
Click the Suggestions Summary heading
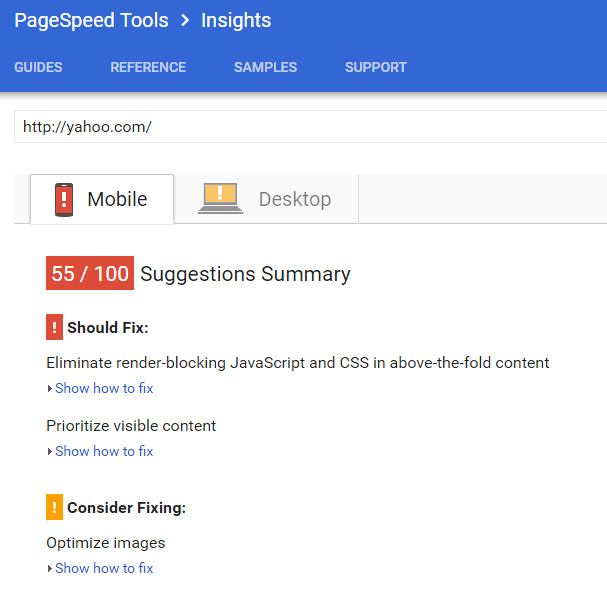click(x=245, y=274)
